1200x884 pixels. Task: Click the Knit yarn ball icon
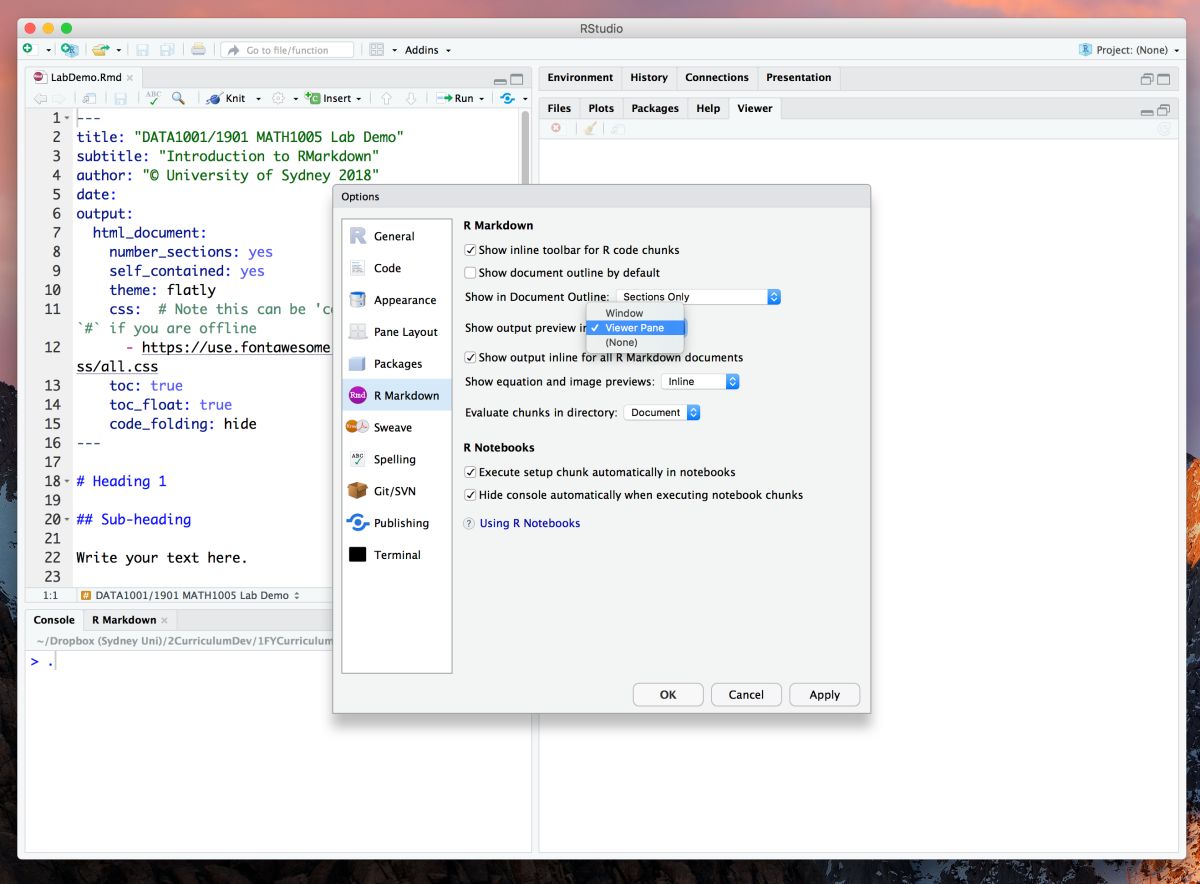214,98
